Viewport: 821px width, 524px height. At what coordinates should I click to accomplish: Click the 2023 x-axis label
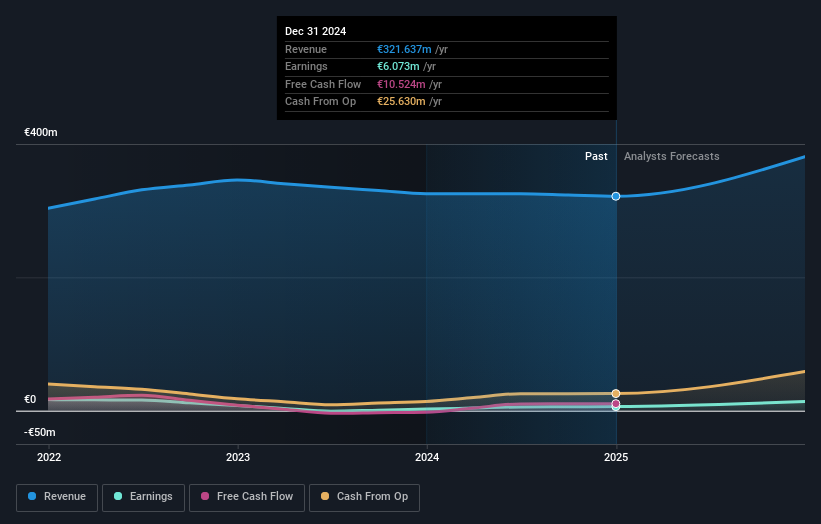coord(238,457)
